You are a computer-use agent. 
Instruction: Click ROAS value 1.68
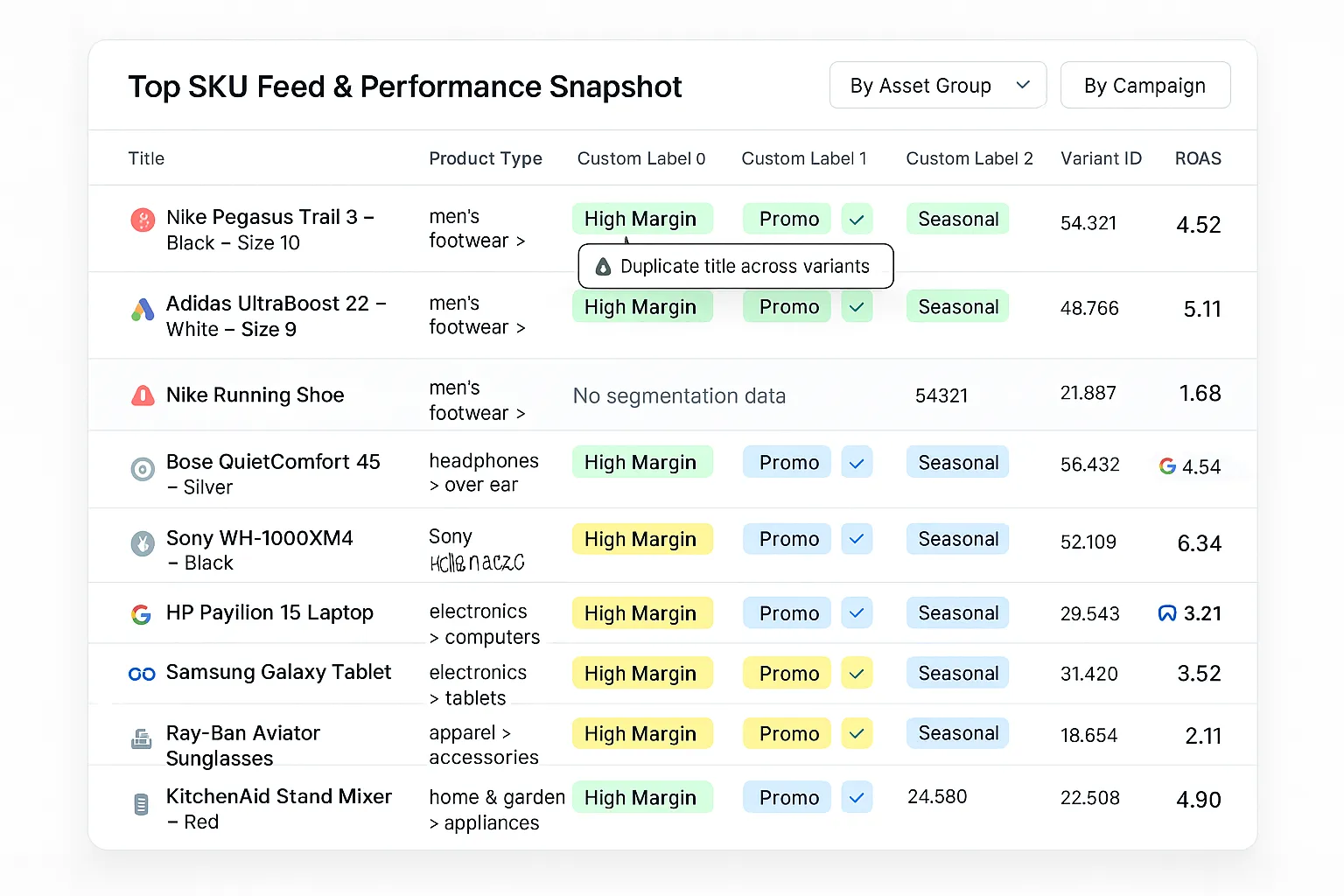coord(1200,394)
